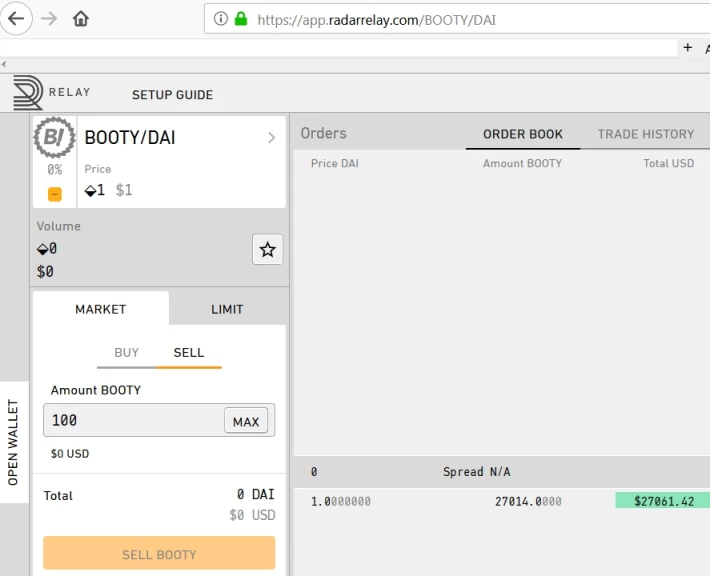Click the Spread N/A label
Screen dimensions: 710x576
[x=476, y=472]
